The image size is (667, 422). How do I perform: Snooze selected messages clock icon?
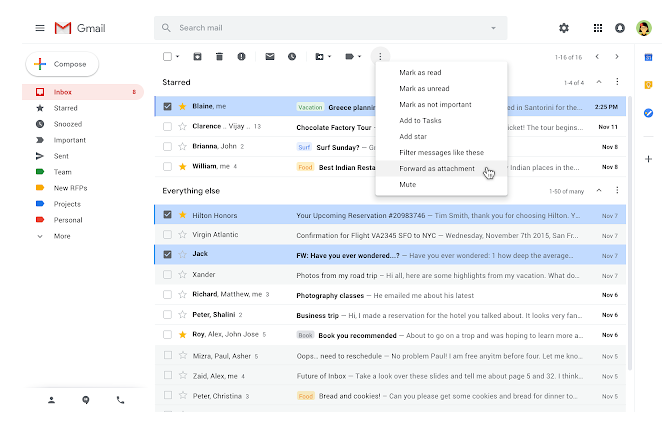pyautogui.click(x=292, y=57)
